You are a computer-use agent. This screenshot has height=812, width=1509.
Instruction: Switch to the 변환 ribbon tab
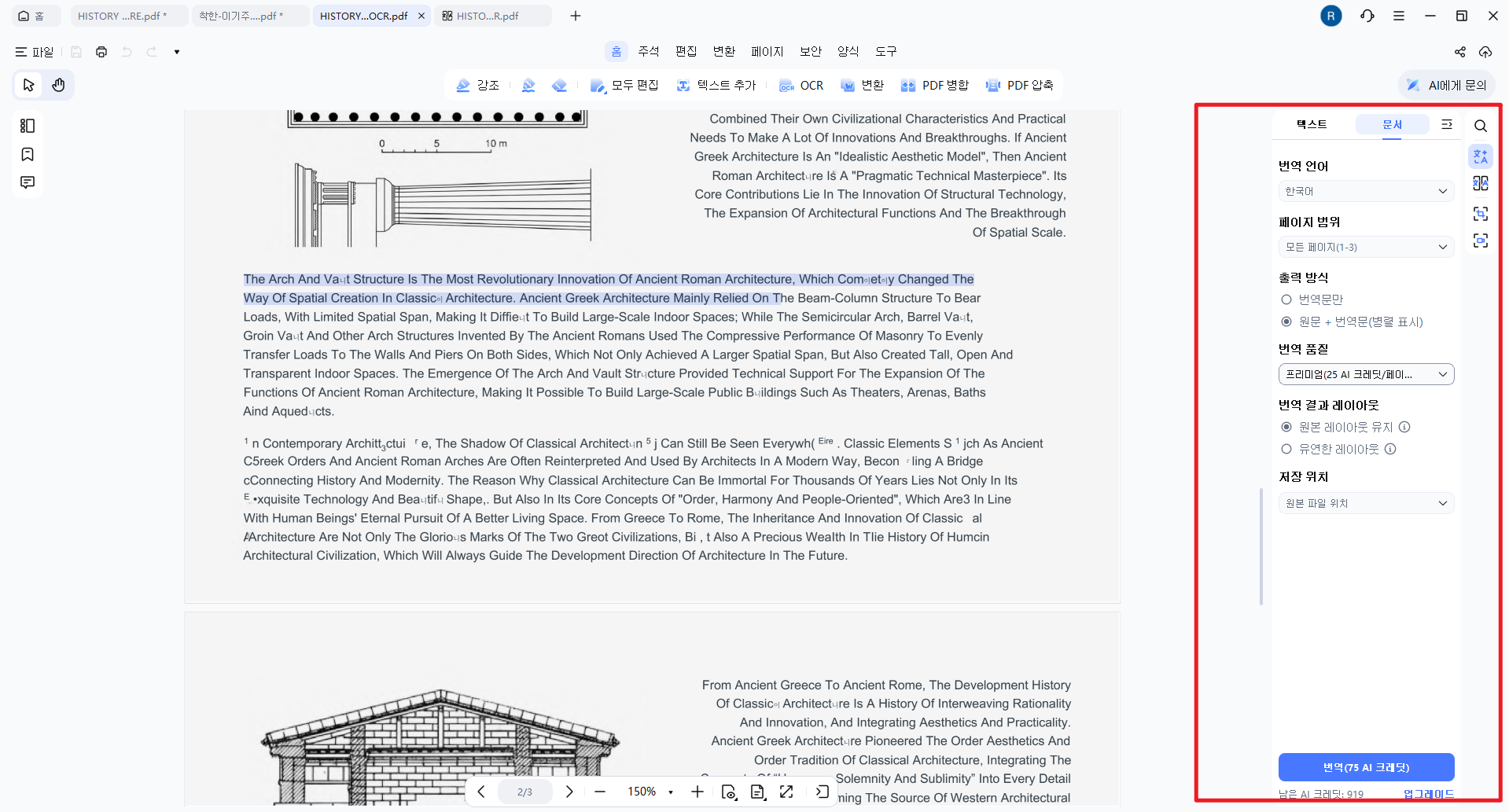pyautogui.click(x=724, y=51)
